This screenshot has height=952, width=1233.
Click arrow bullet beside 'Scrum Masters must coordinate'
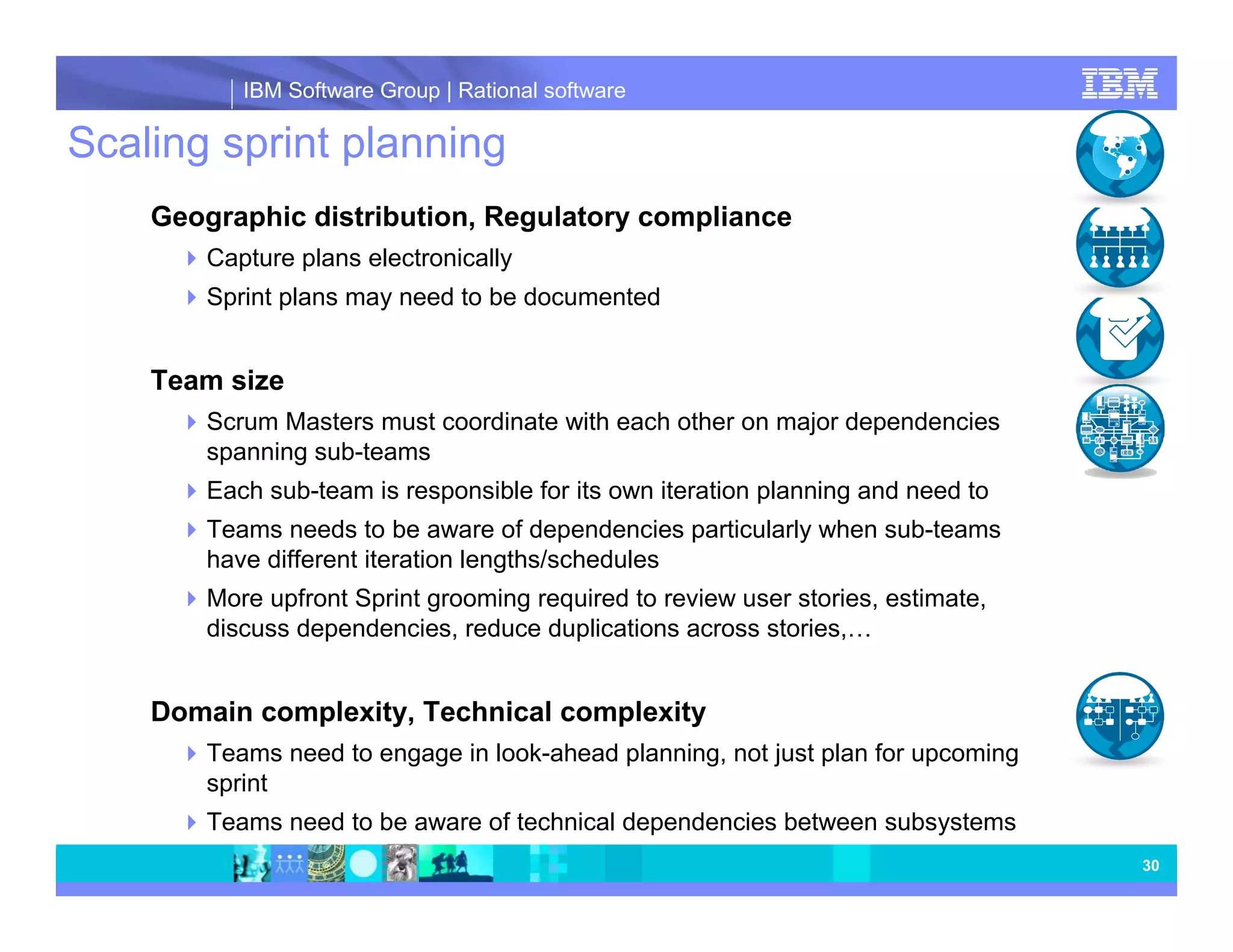tap(191, 422)
